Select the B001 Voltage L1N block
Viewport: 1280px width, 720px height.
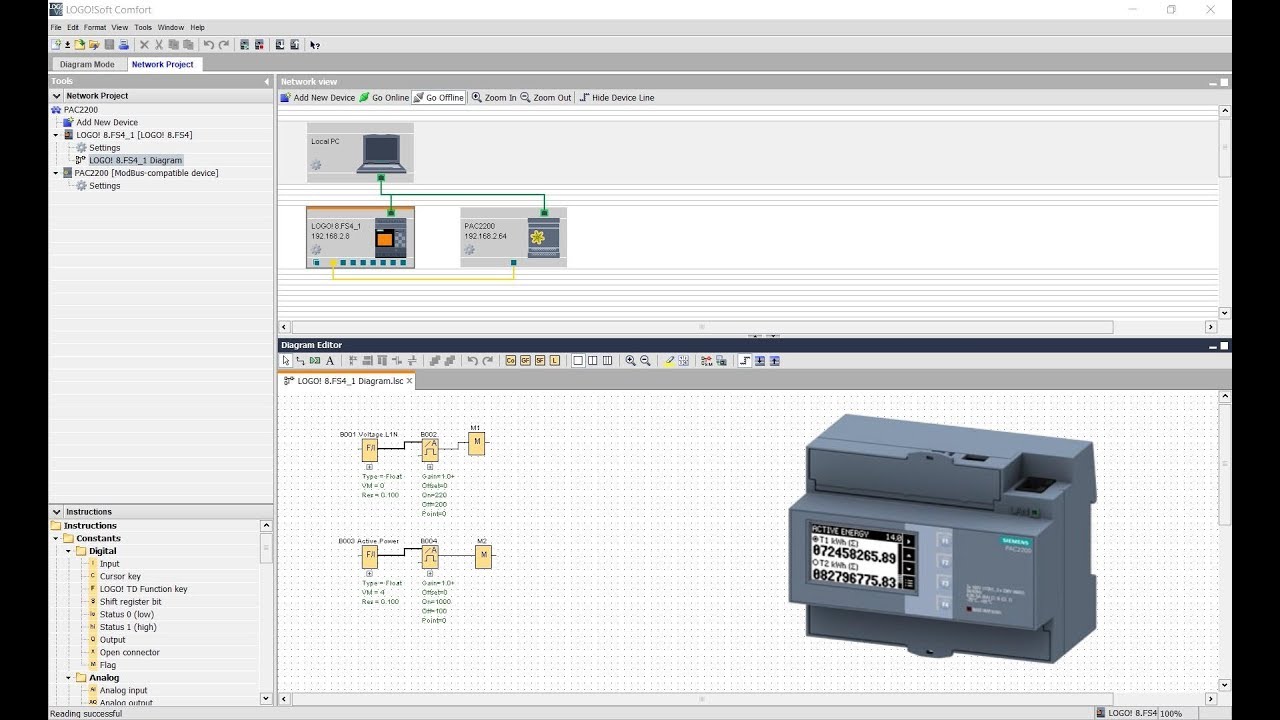(x=369, y=449)
